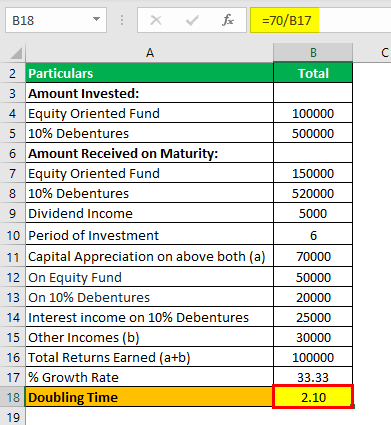This screenshot has width=391, height=425.
Task: Select the 50000 value cell
Action: click(313, 277)
